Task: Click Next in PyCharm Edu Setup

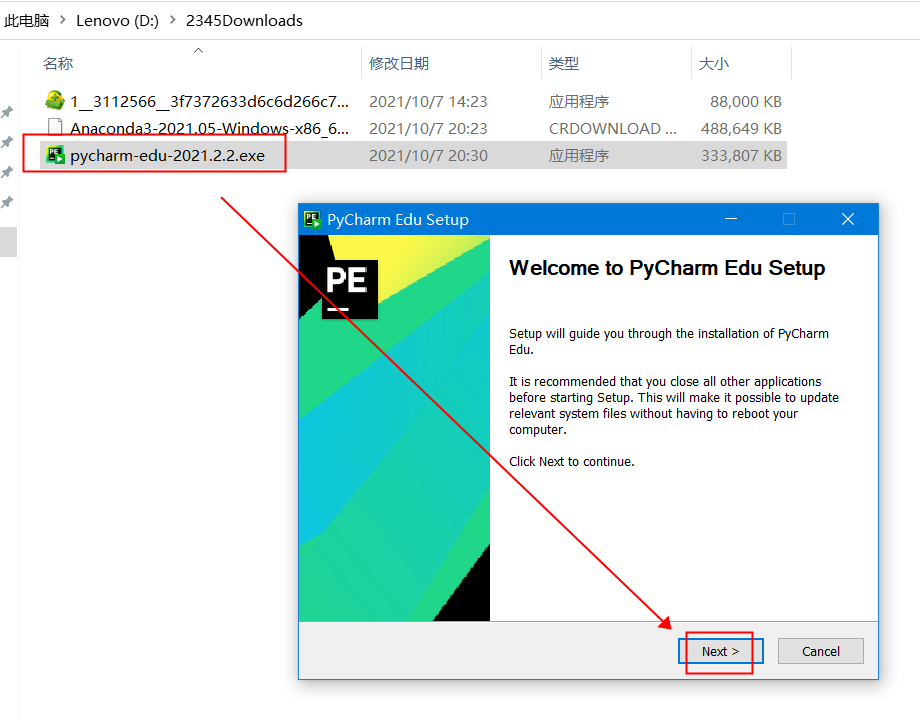Action: point(721,651)
